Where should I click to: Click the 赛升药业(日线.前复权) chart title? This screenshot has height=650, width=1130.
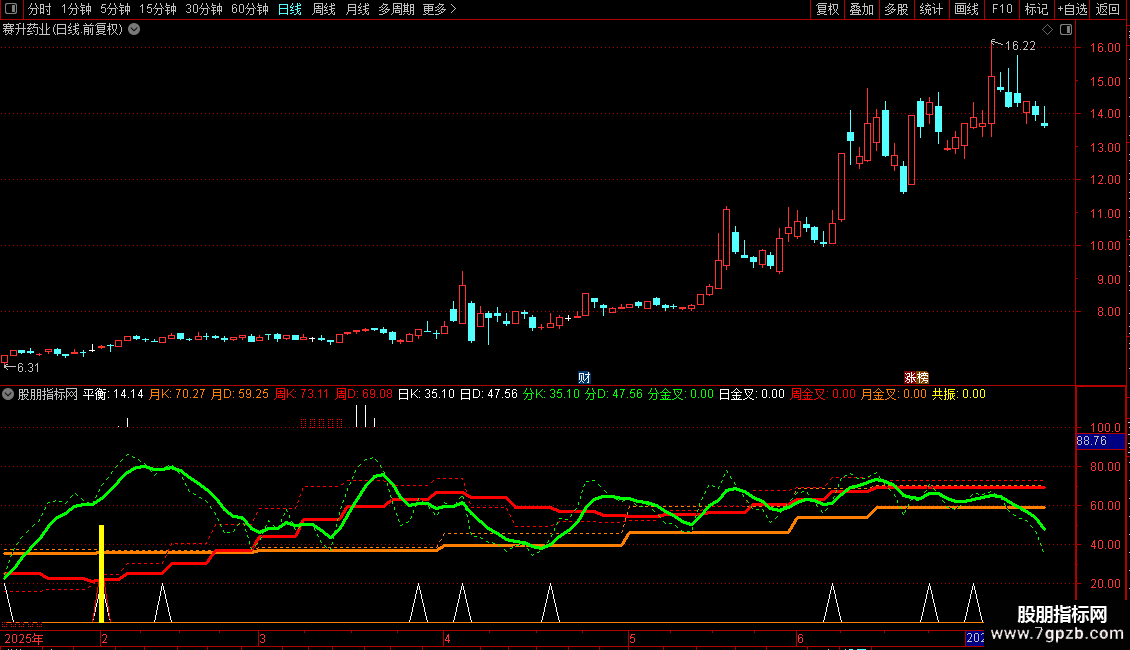62,30
